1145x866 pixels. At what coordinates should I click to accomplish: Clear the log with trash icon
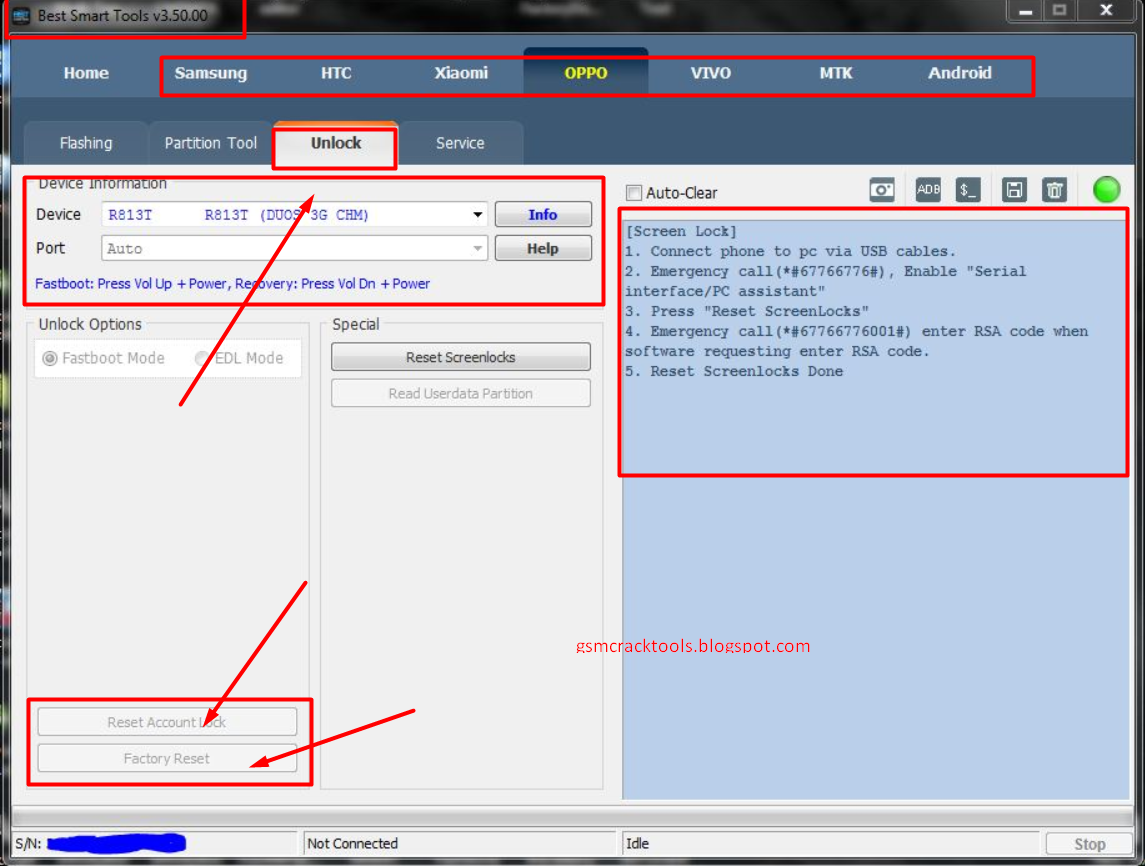(x=1054, y=191)
